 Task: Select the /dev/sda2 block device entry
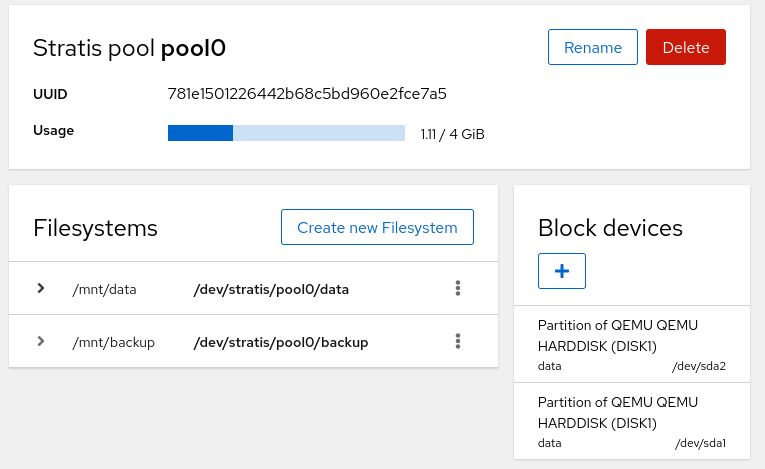pyautogui.click(x=631, y=345)
